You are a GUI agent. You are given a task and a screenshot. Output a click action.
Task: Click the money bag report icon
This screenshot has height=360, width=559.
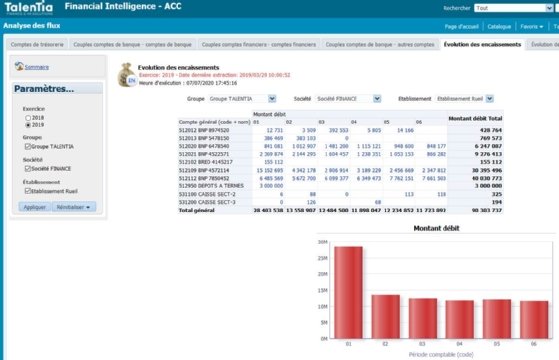point(127,75)
